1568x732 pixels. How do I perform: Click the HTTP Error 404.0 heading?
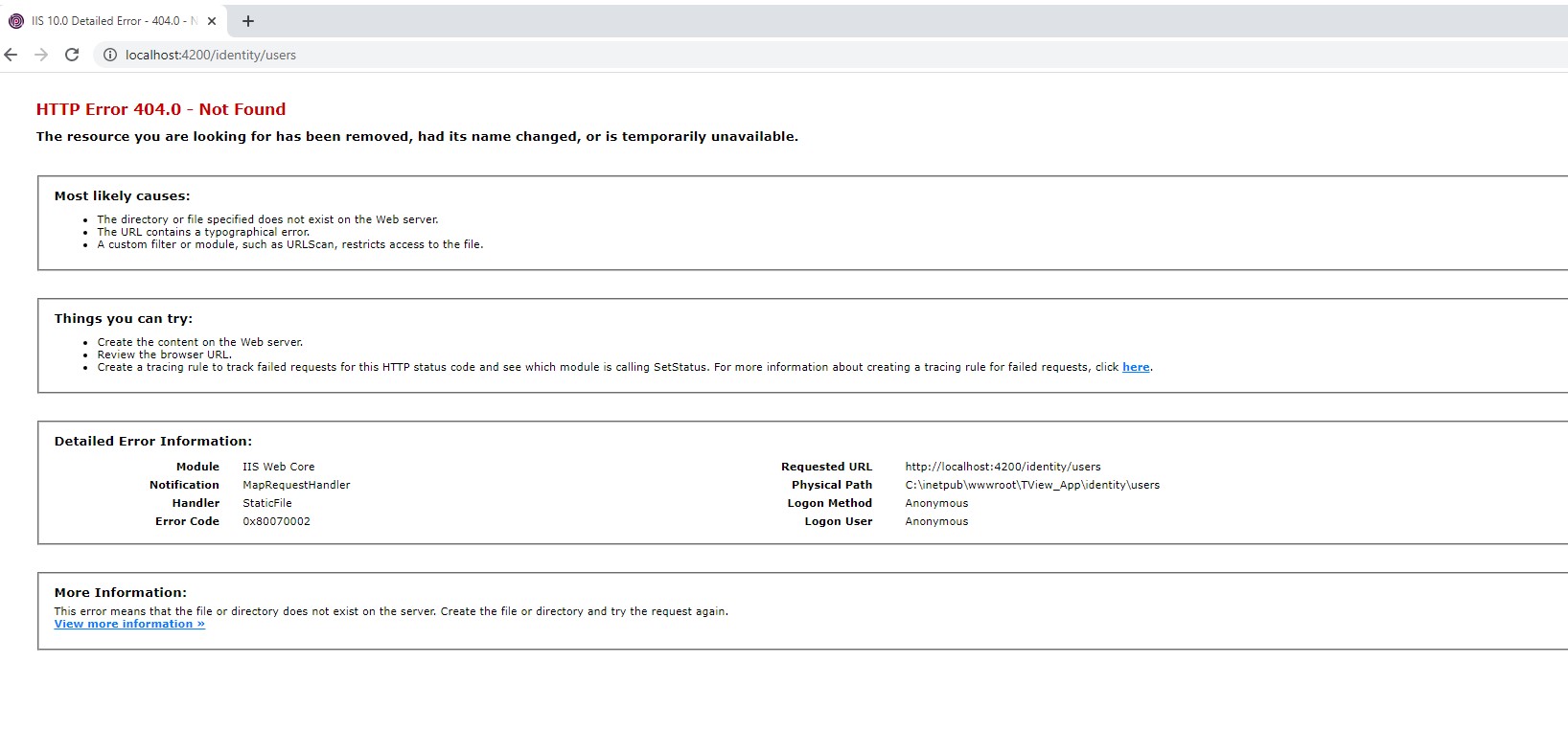coord(161,109)
